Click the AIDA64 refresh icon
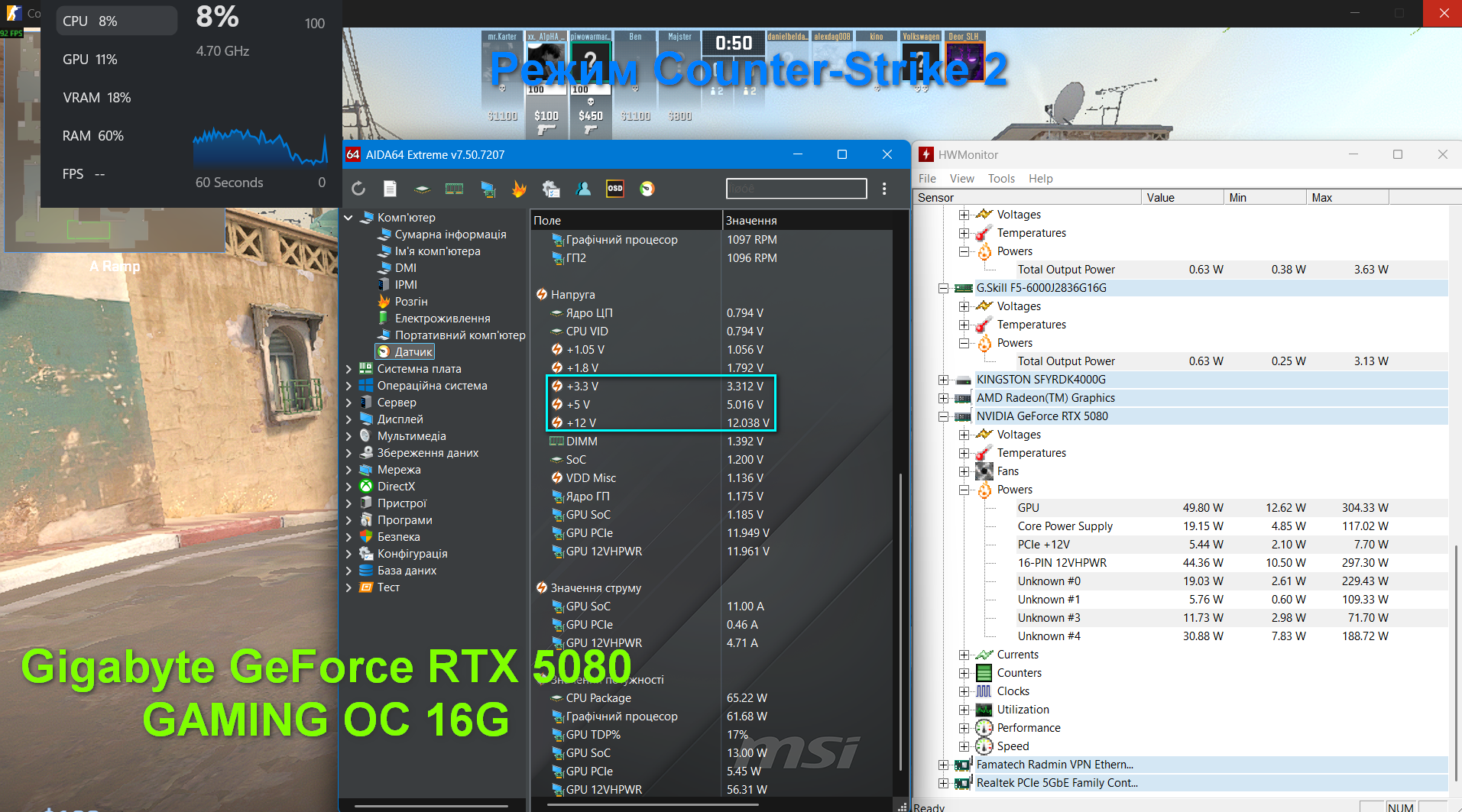Image resolution: width=1462 pixels, height=812 pixels. pyautogui.click(x=358, y=189)
